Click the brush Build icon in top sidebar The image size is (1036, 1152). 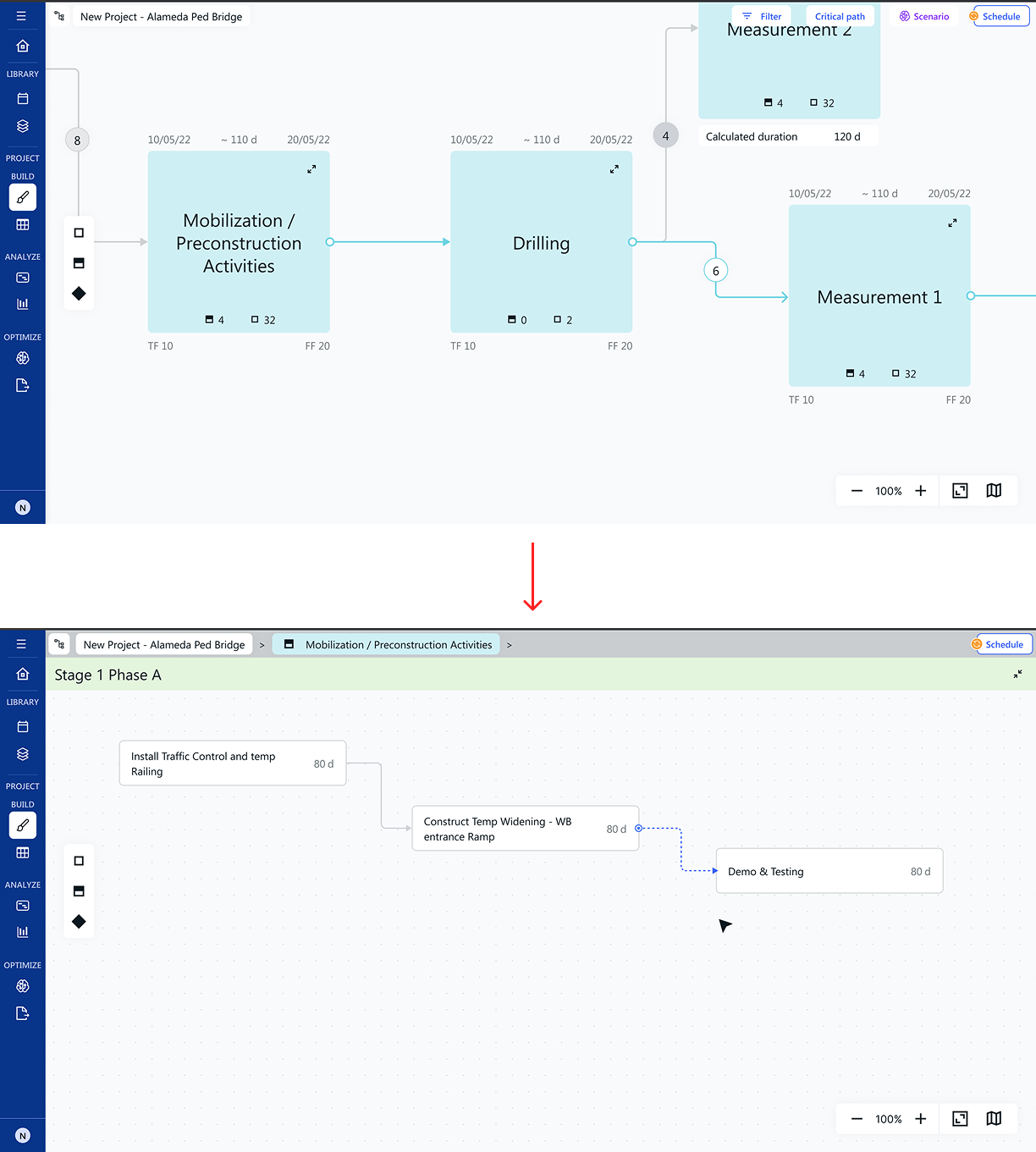[23, 197]
